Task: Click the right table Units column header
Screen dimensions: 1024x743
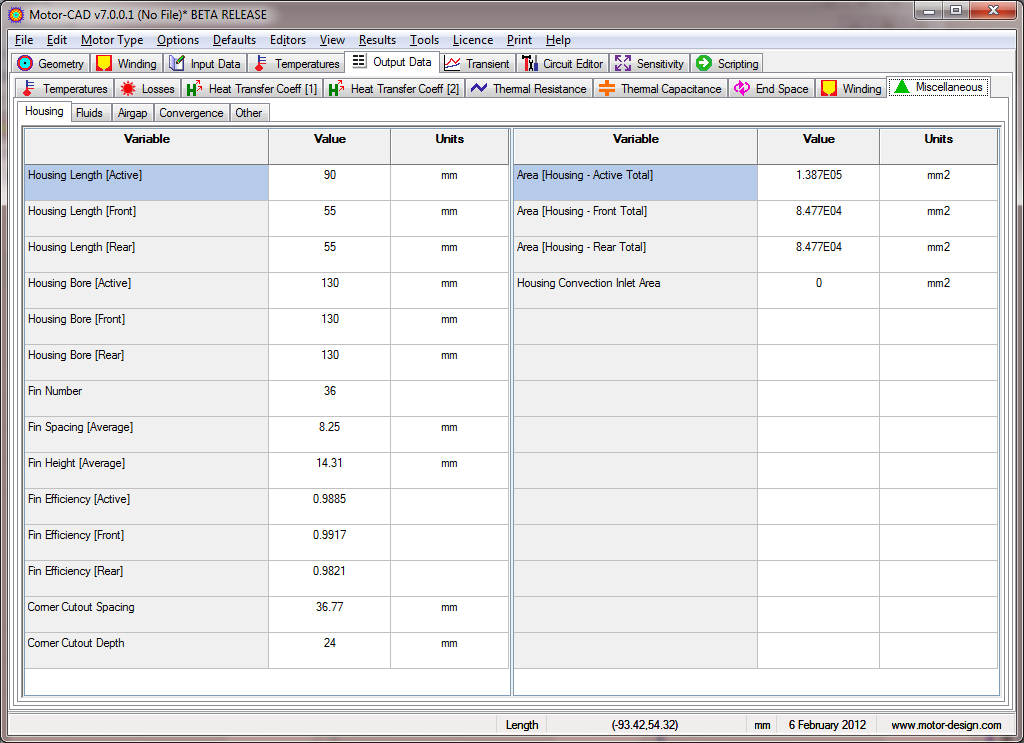Action: click(x=938, y=146)
